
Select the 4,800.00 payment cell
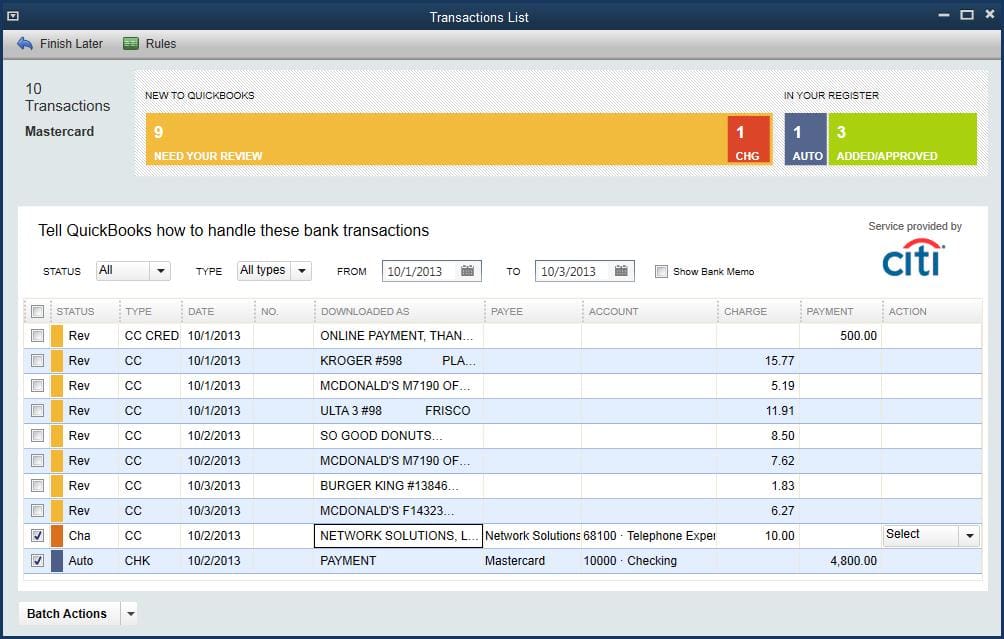[840, 560]
